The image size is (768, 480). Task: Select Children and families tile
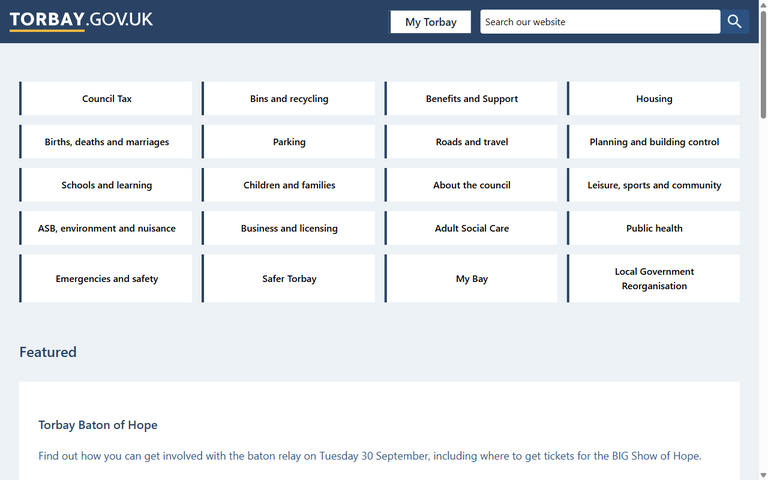point(289,185)
